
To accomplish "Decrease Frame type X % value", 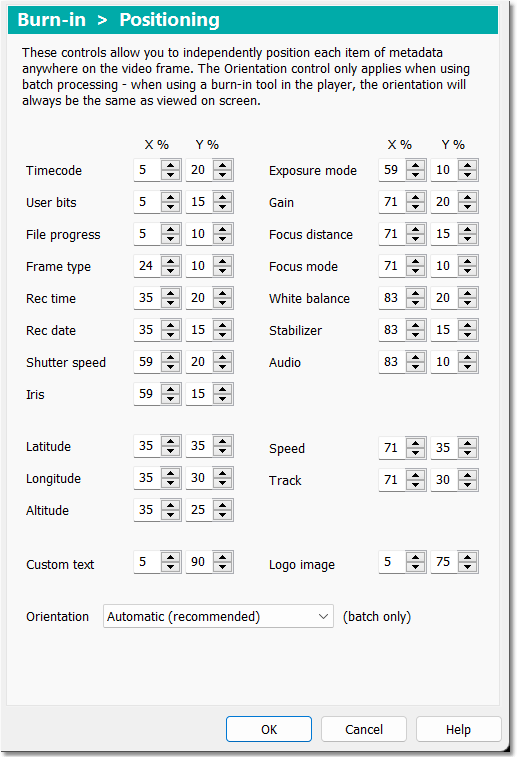I will coord(170,271).
